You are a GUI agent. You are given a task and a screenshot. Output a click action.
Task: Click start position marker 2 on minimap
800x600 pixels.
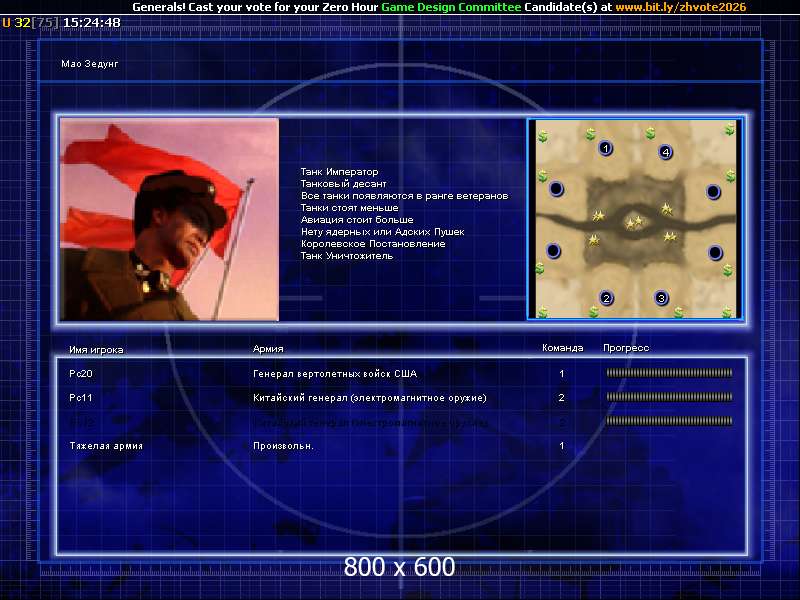[606, 298]
